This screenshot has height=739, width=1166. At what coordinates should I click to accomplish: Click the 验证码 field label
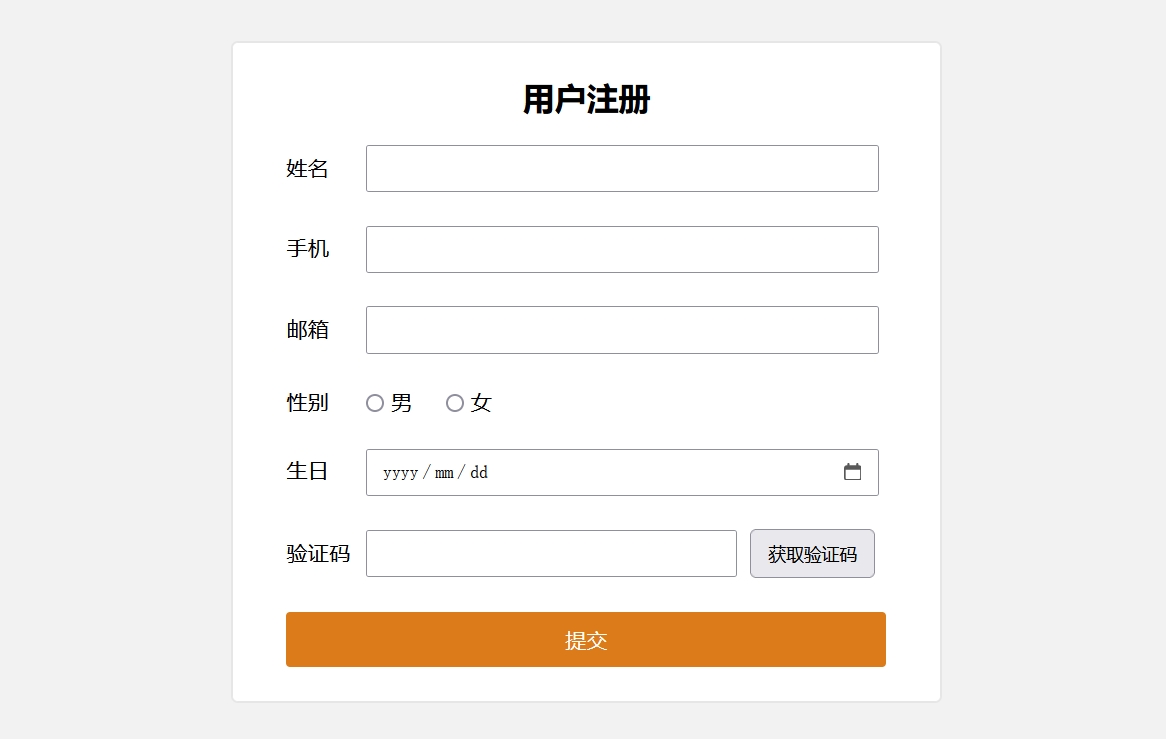(318, 554)
